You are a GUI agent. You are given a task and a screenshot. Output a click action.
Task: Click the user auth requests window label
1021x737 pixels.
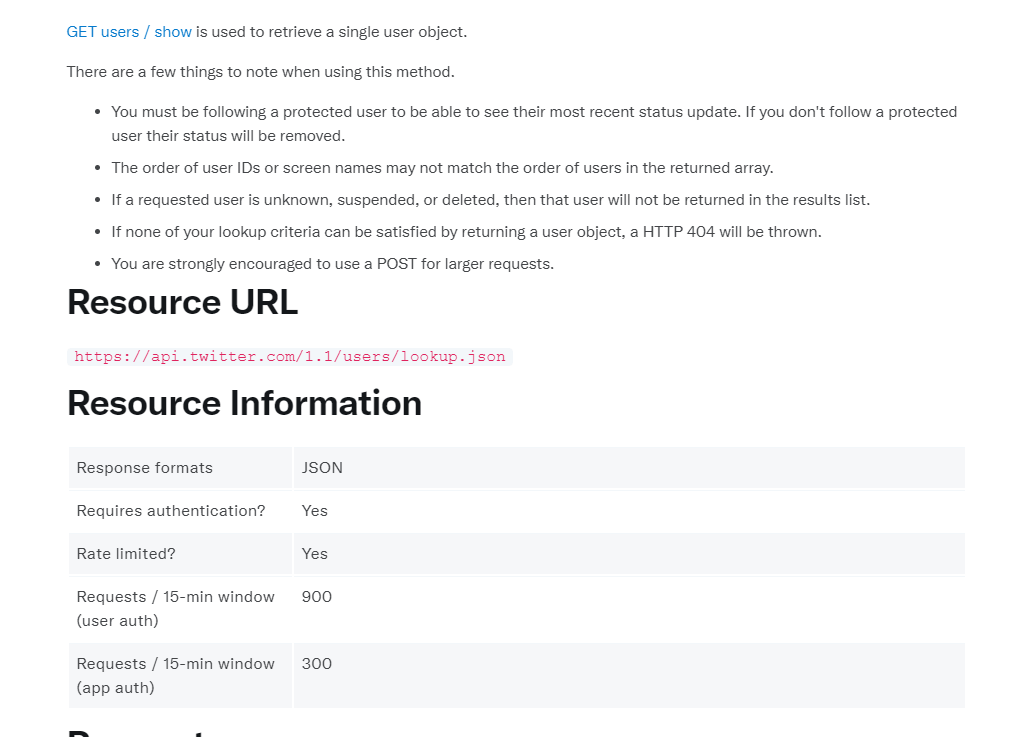[175, 608]
